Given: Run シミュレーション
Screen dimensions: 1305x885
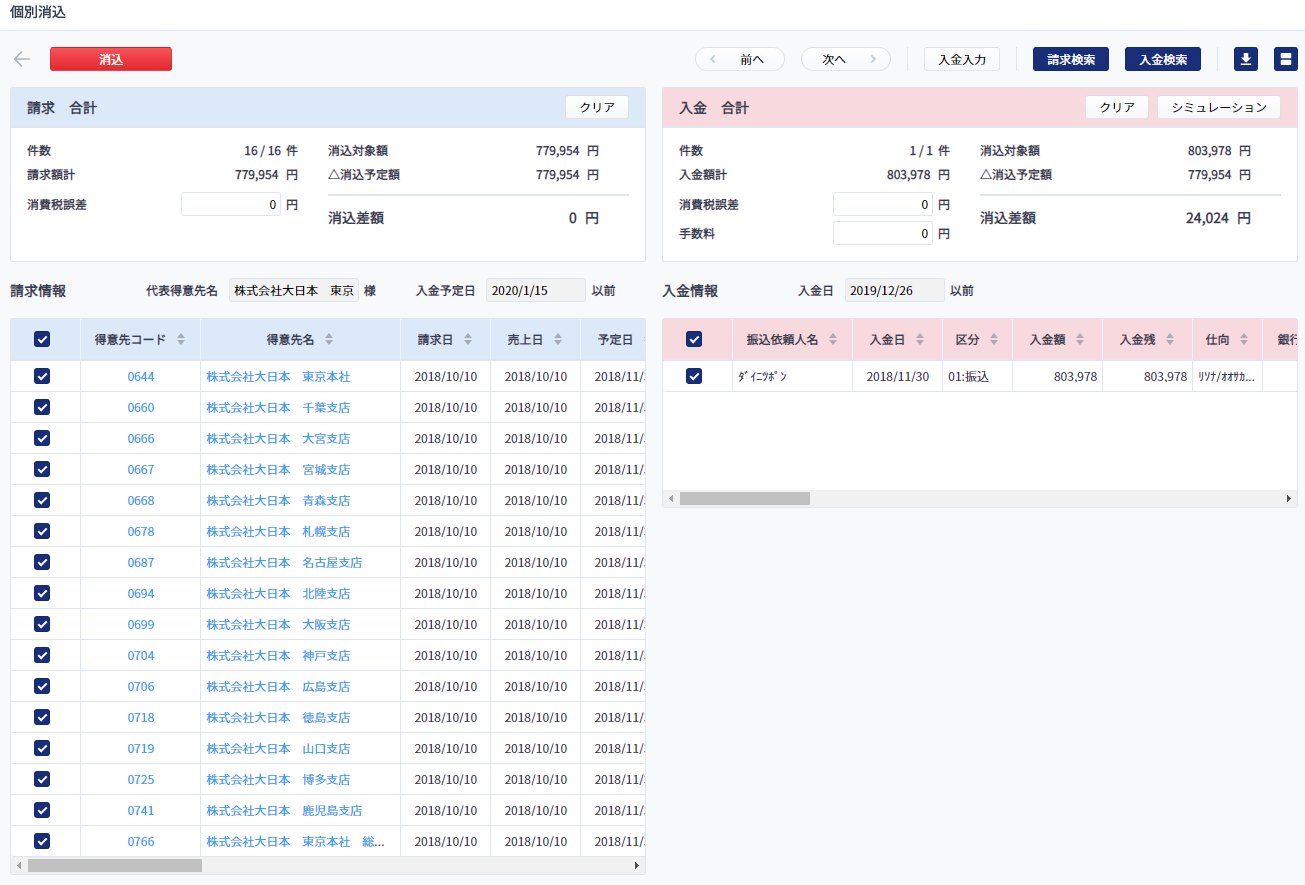Looking at the screenshot, I should (x=1219, y=107).
